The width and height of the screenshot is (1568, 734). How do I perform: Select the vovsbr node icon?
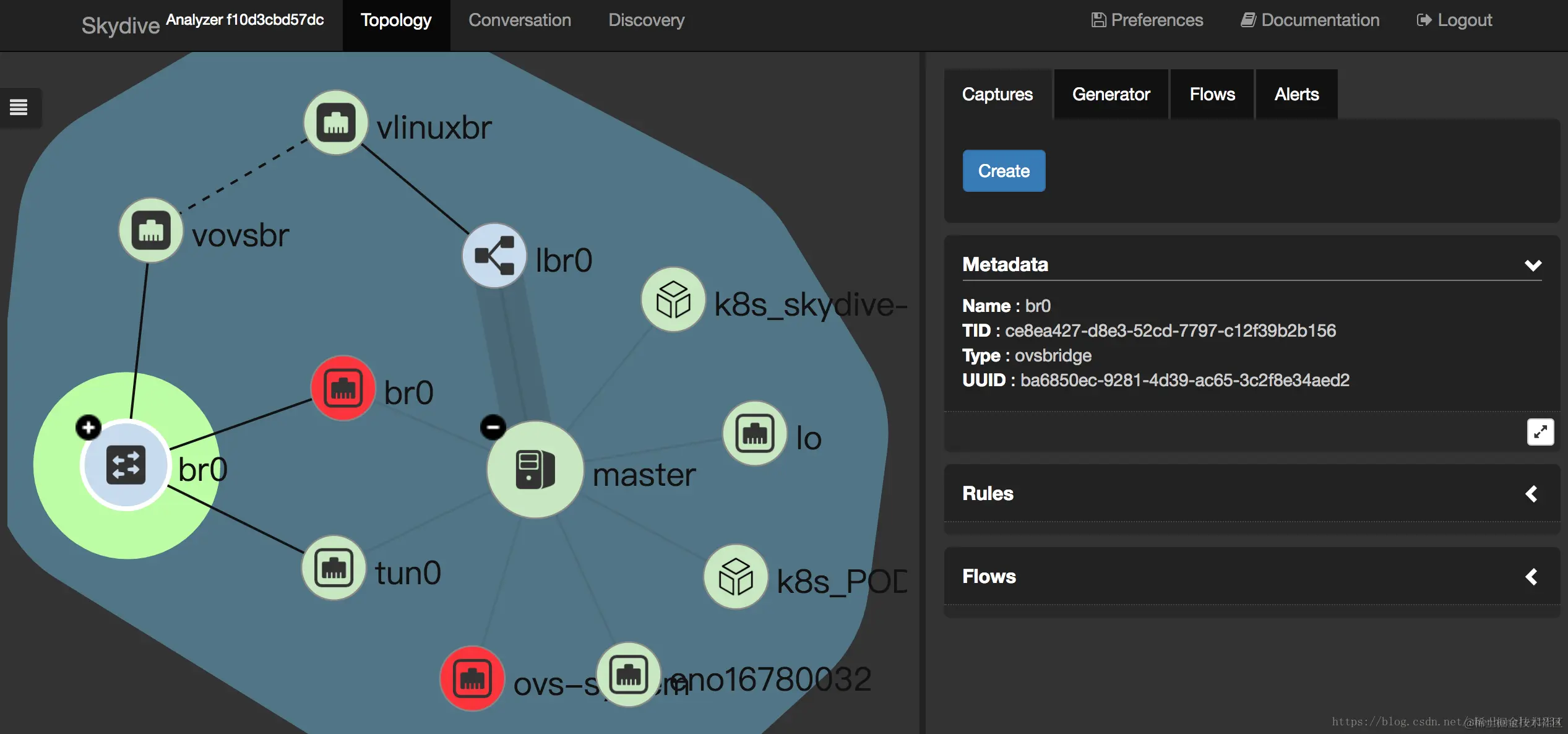tap(150, 231)
